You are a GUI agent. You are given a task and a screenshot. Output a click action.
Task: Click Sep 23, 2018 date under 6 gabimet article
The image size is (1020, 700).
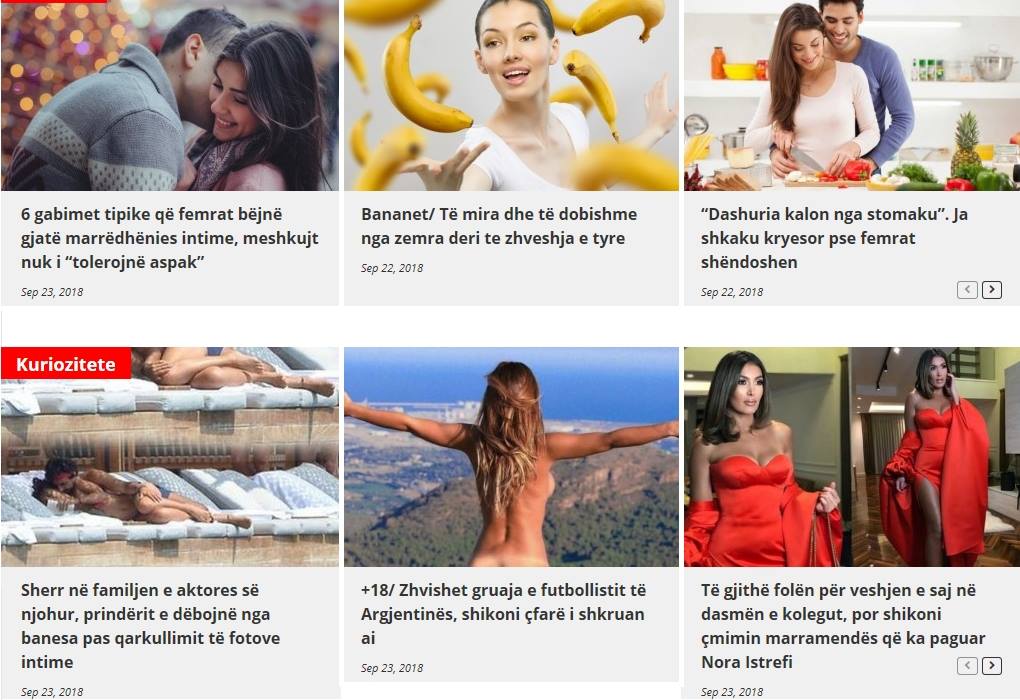tap(52, 292)
